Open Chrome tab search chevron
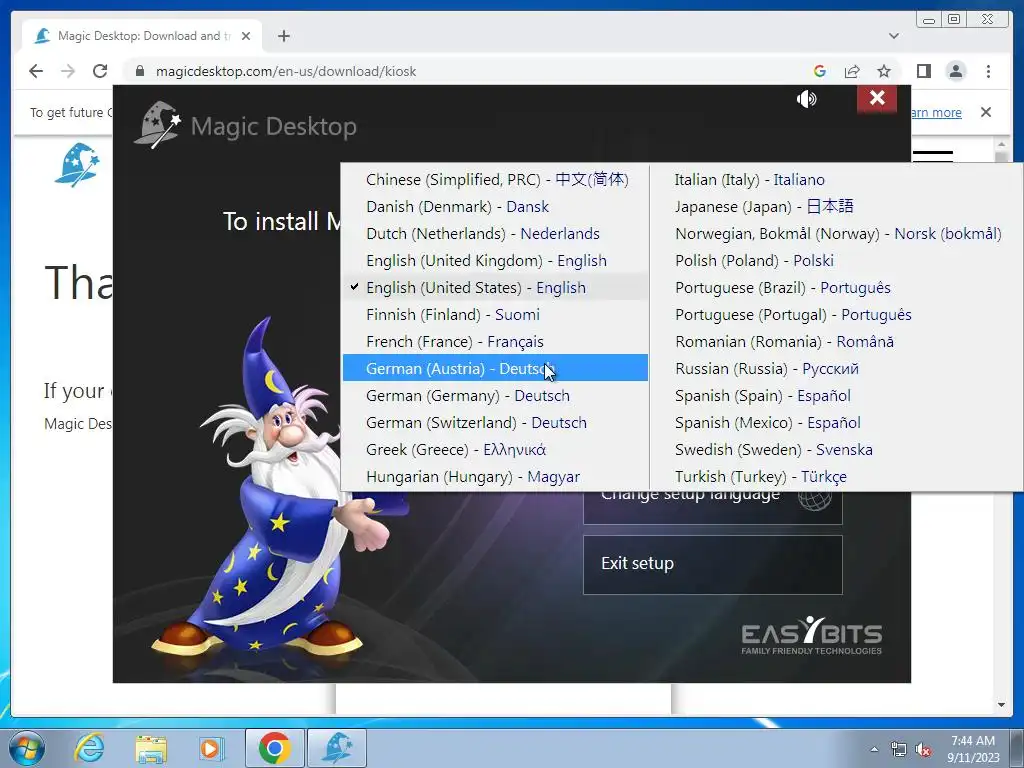 click(x=894, y=36)
